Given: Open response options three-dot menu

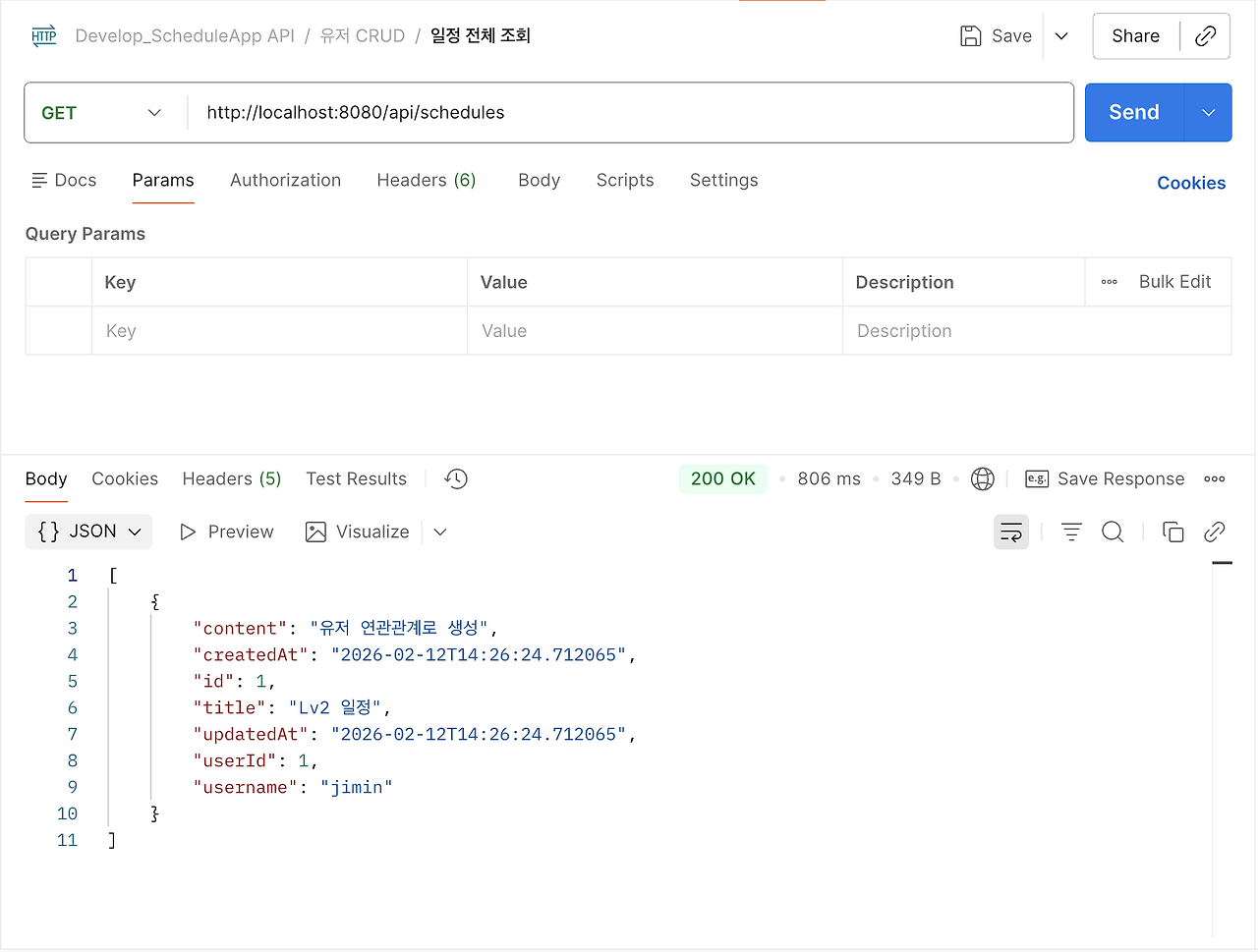Looking at the screenshot, I should (x=1215, y=478).
